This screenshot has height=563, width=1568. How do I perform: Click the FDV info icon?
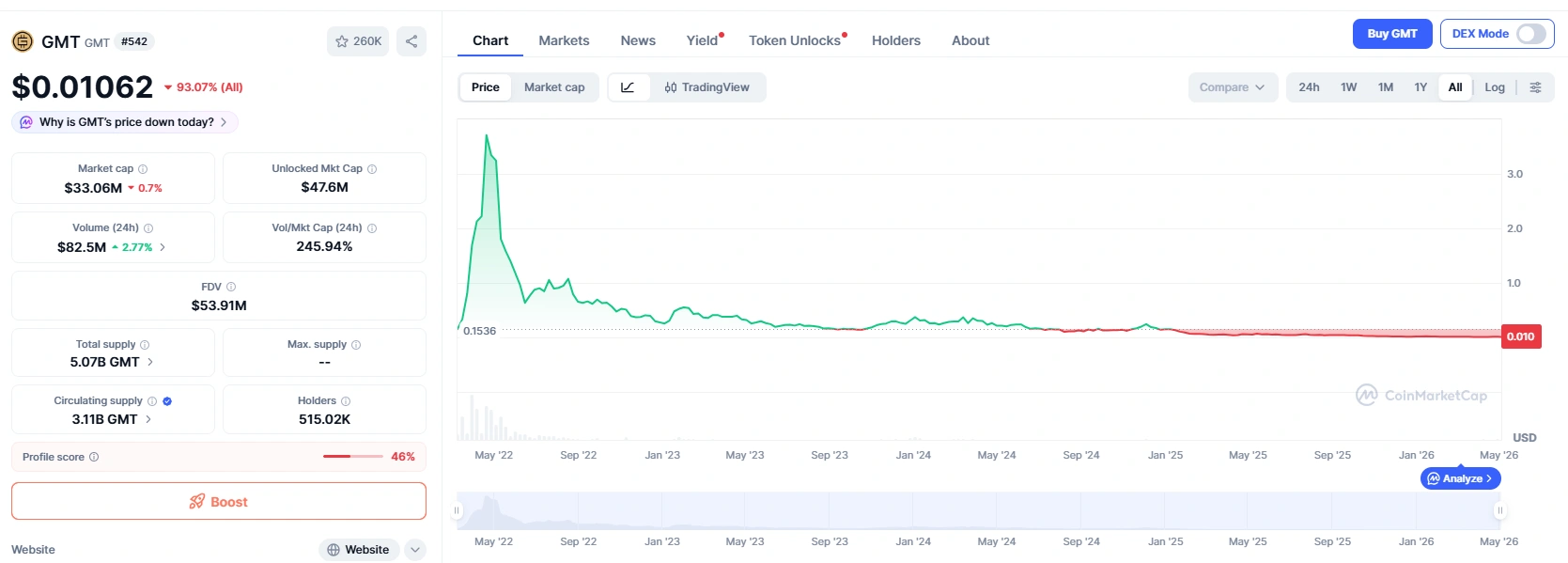pyautogui.click(x=231, y=287)
